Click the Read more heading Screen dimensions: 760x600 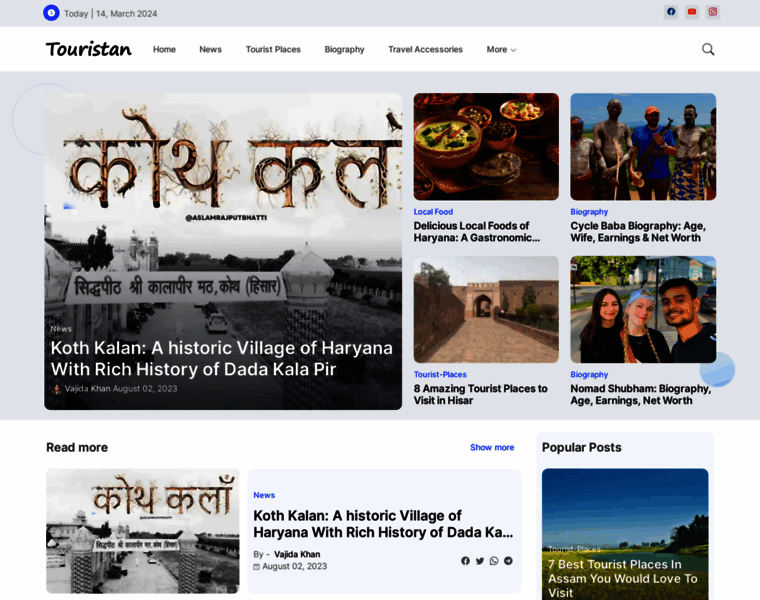coord(77,447)
